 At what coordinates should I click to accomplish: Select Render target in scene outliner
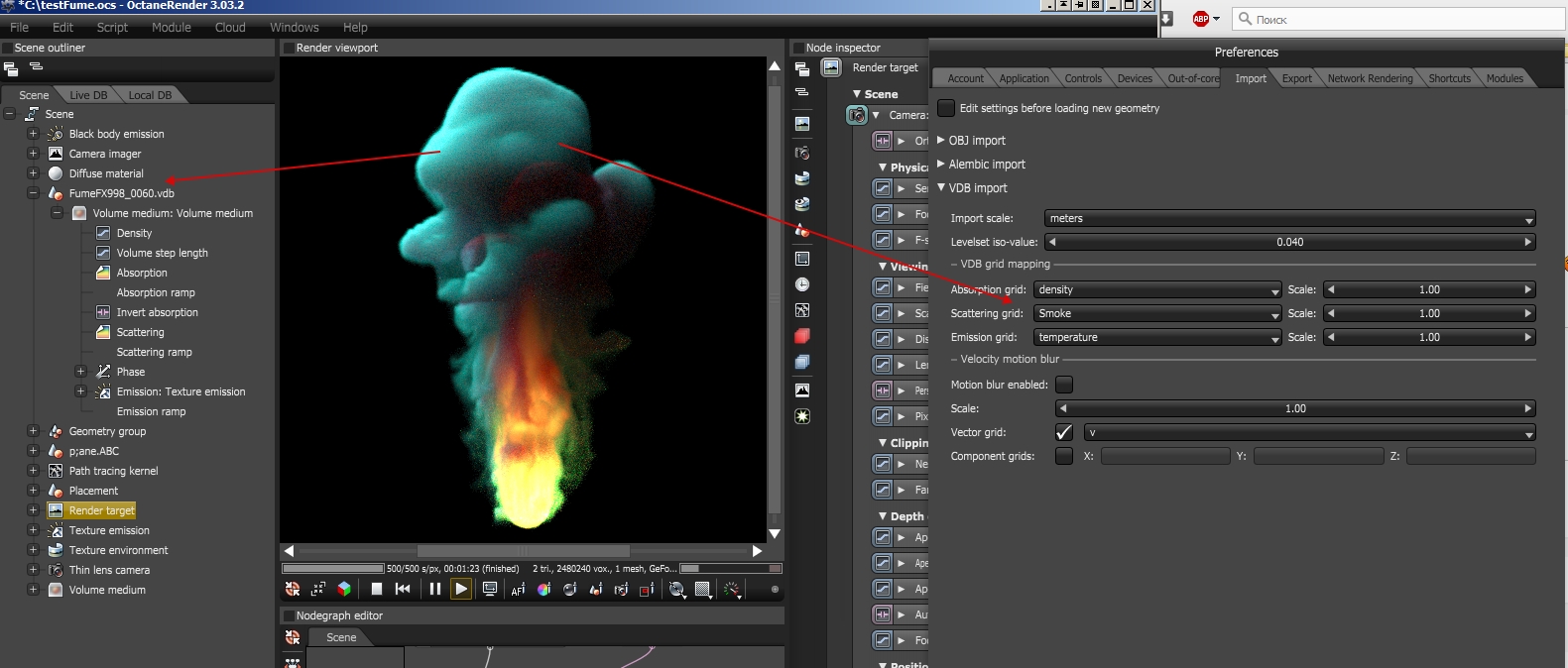[101, 510]
